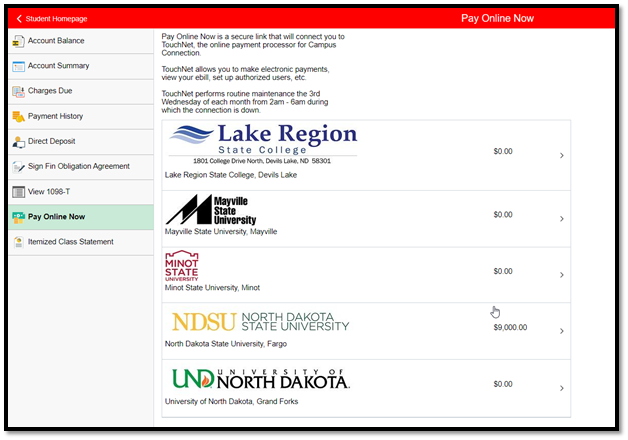Expand the Minot State University row chevron
This screenshot has height=440, width=628.
coord(562,275)
